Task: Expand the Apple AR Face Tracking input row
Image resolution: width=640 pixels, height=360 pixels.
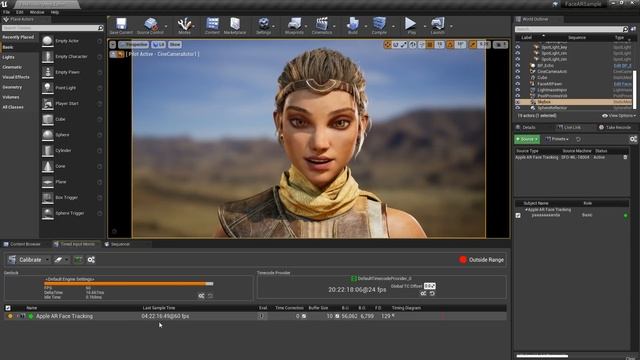Action: pos(18,316)
